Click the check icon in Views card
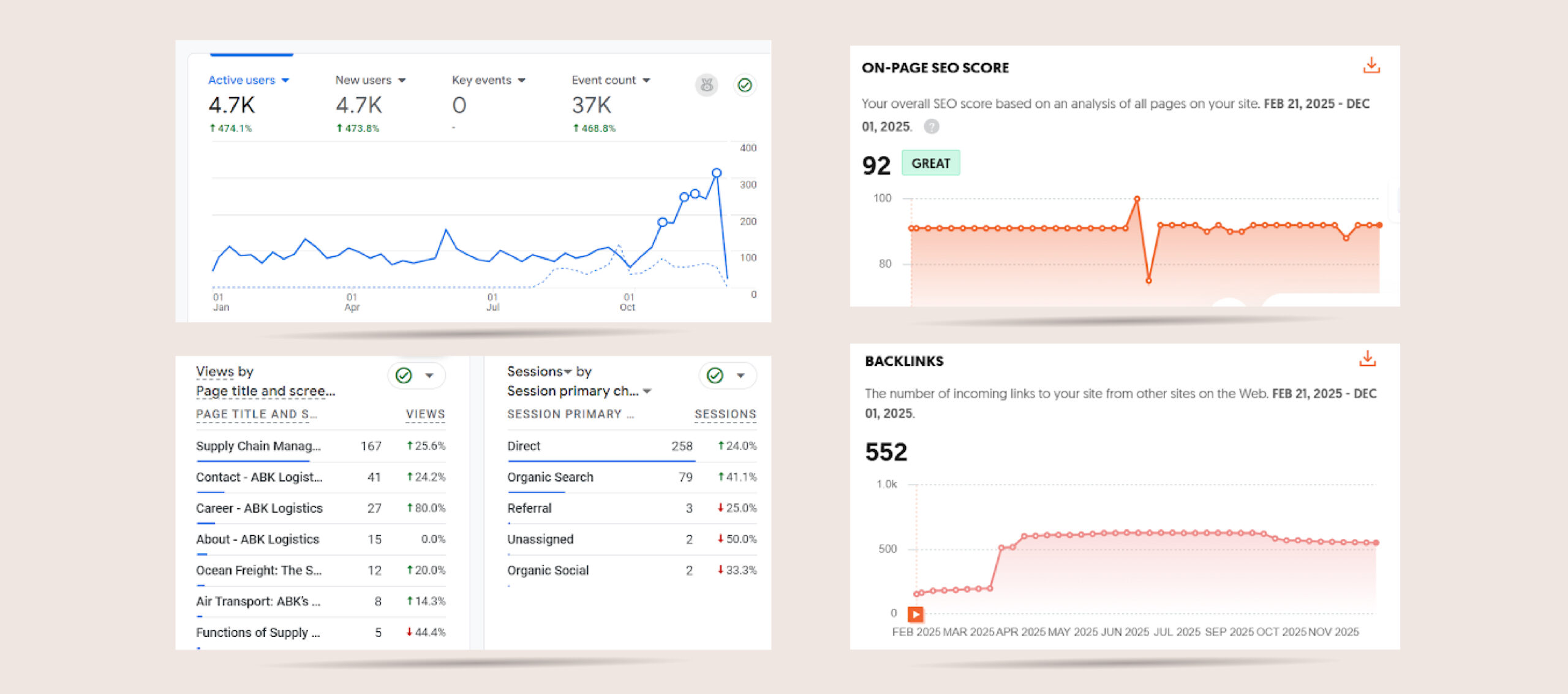 pyautogui.click(x=404, y=375)
